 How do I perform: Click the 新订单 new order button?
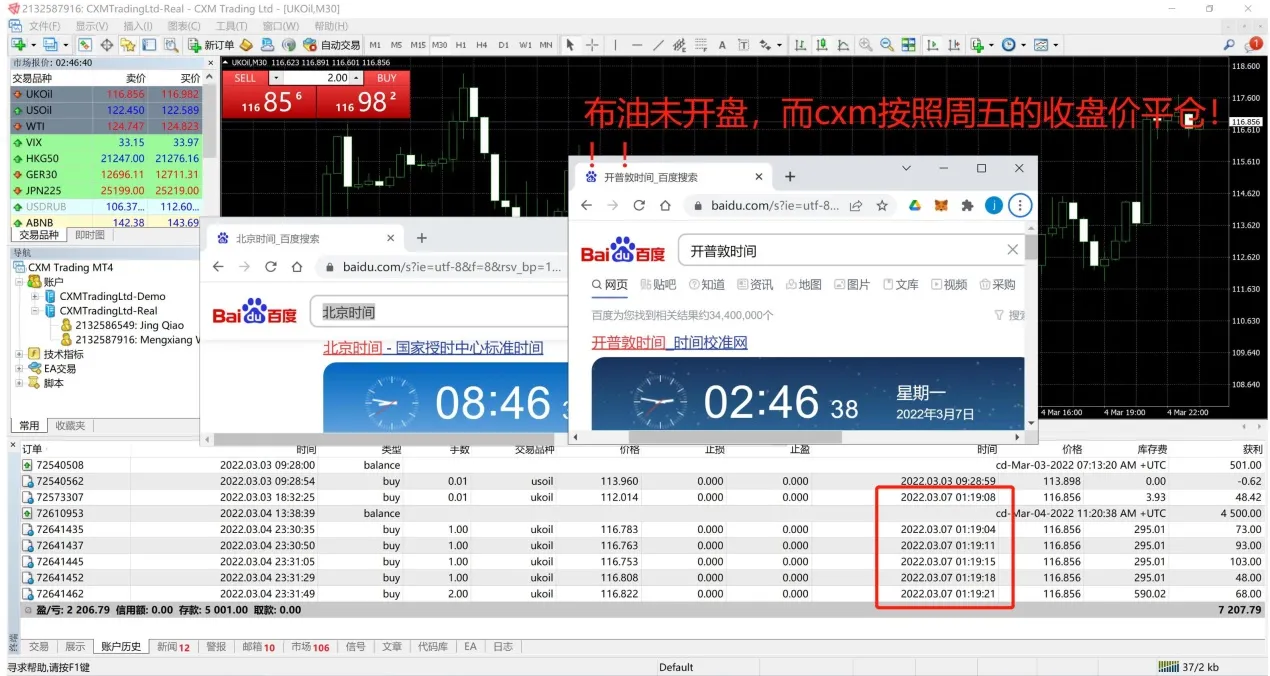click(210, 45)
